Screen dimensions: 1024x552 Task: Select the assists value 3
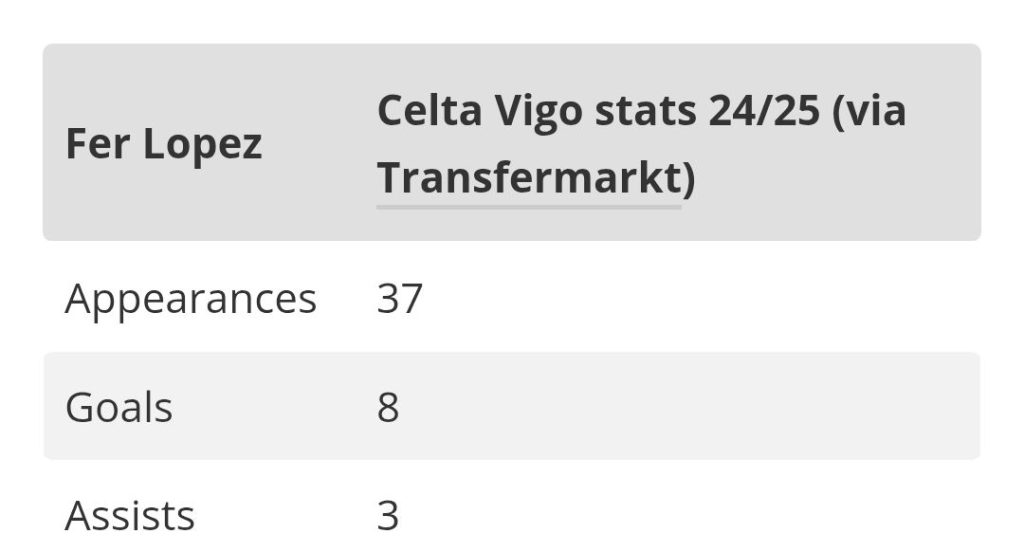pos(388,516)
